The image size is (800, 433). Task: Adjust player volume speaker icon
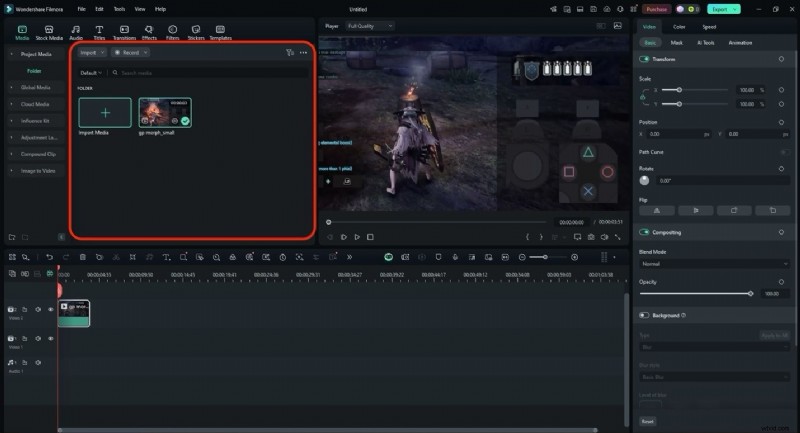pyautogui.click(x=605, y=237)
